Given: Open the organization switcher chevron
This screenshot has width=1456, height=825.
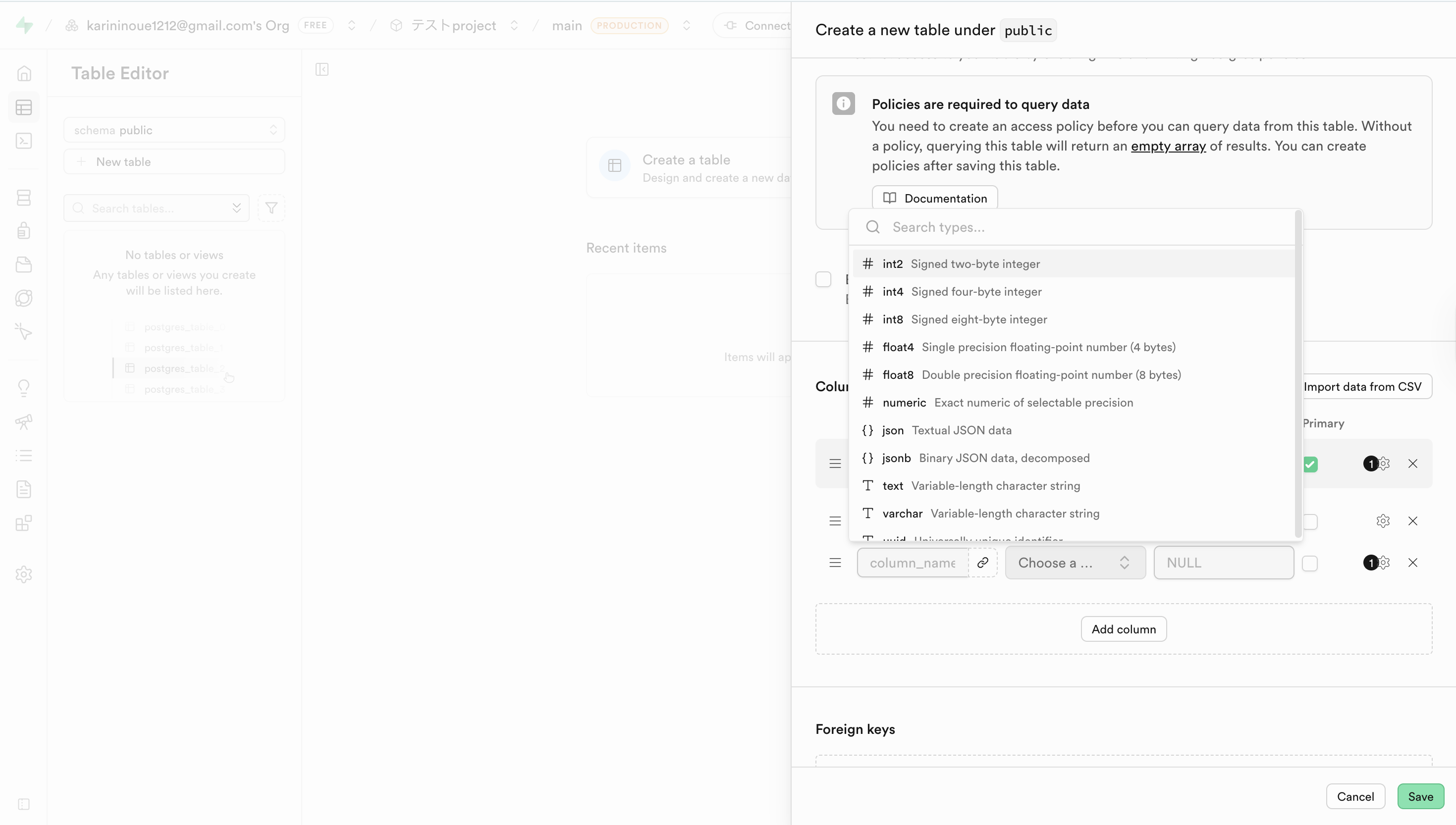Looking at the screenshot, I should click(x=351, y=25).
